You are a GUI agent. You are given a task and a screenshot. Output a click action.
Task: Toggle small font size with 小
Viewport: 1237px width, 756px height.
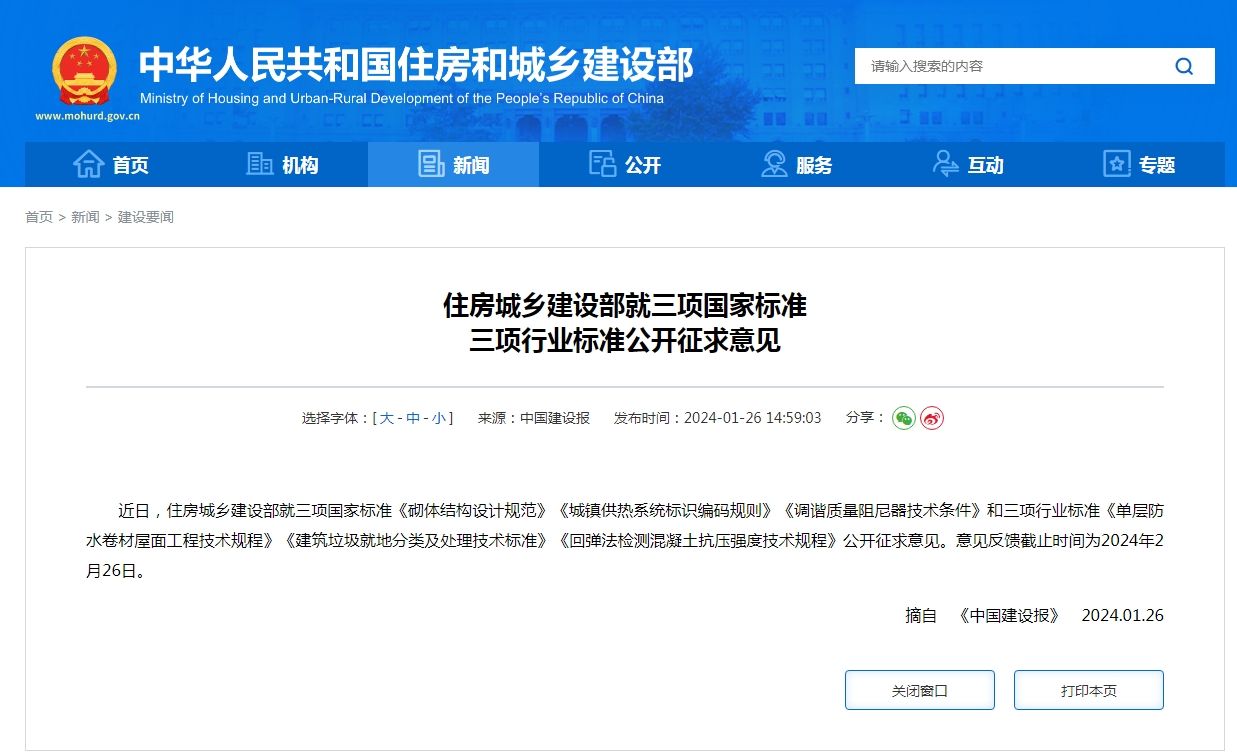[441, 418]
